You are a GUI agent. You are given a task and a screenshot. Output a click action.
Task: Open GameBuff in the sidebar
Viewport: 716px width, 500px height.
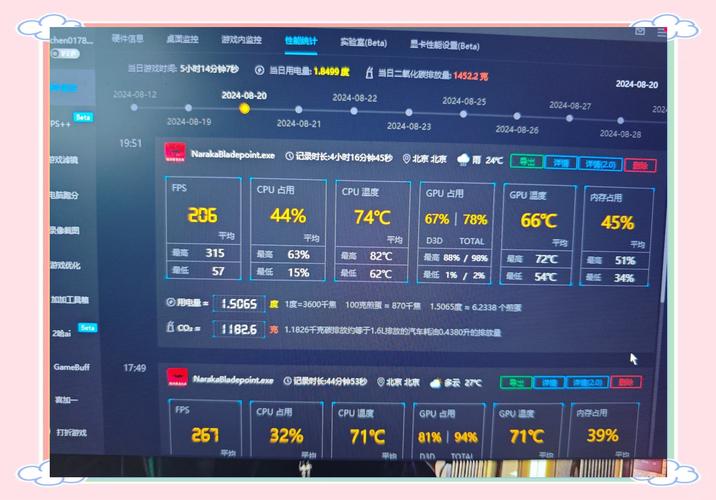point(71,367)
